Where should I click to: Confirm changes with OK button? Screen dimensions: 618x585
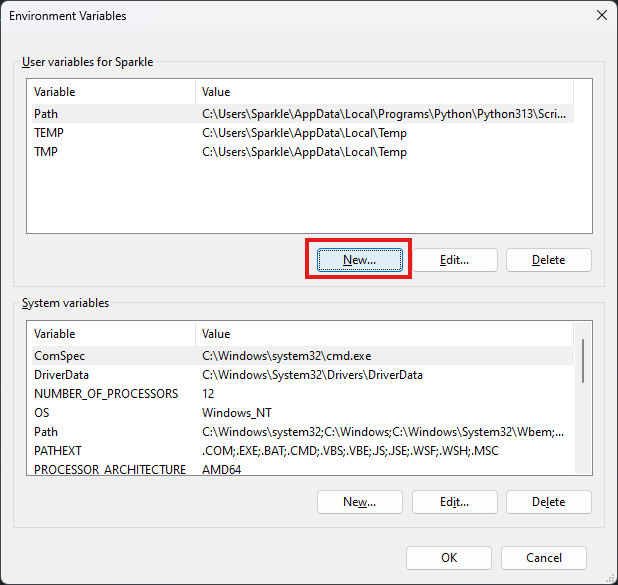click(x=449, y=557)
